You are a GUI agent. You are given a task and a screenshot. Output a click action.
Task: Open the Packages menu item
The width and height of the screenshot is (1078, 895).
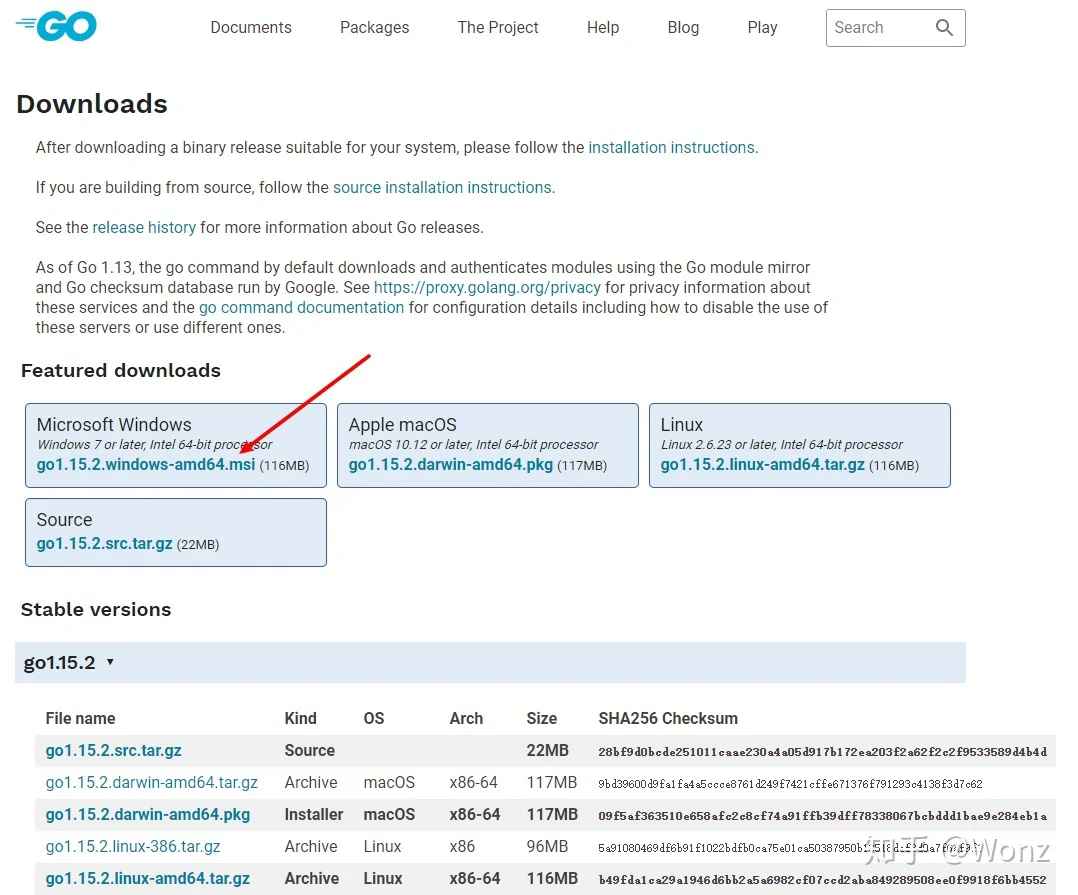(375, 27)
